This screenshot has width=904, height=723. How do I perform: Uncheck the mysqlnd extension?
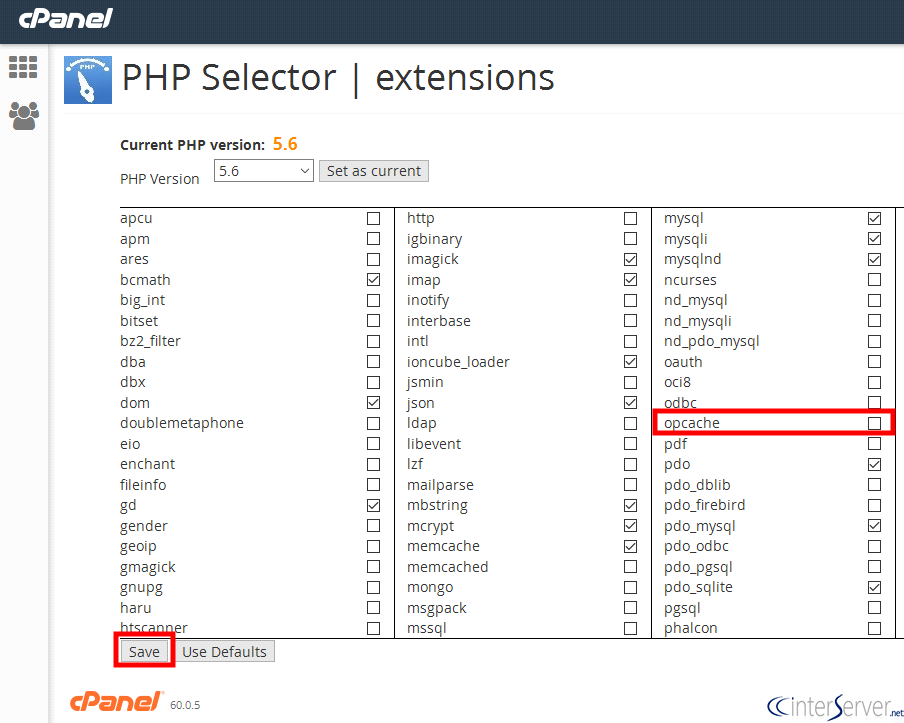click(874, 259)
